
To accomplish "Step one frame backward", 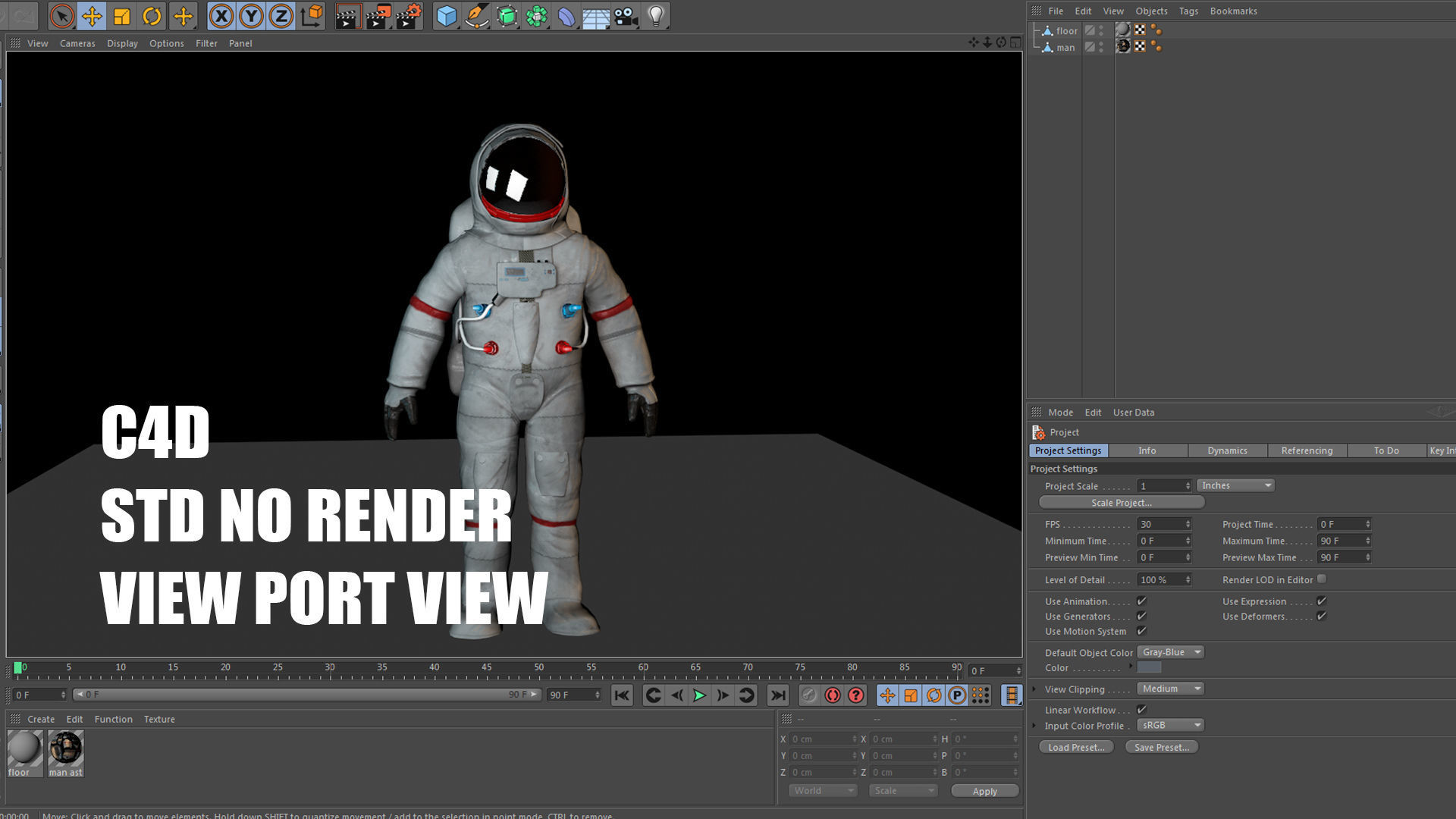I will pos(676,695).
